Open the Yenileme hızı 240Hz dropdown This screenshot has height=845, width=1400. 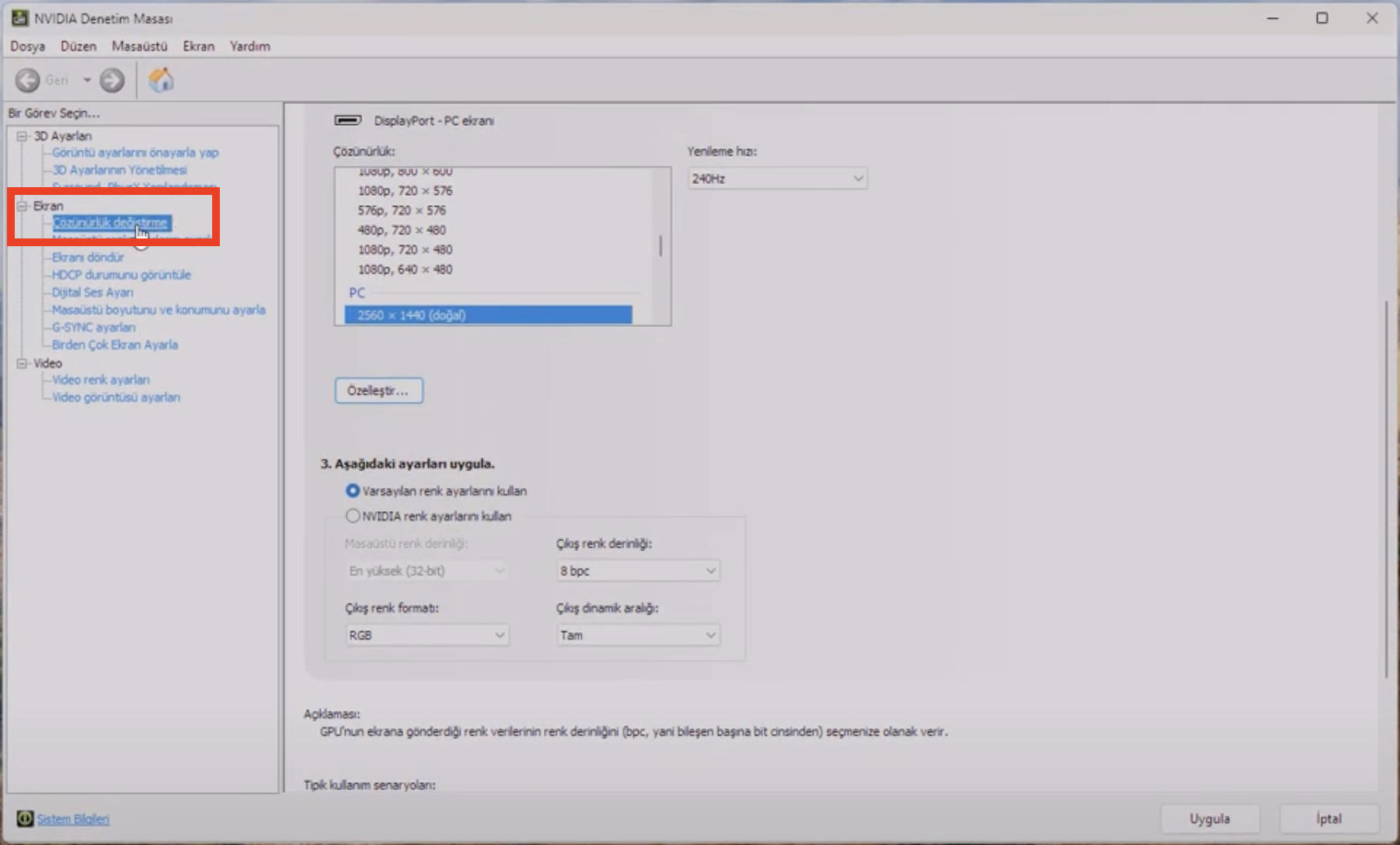coord(777,179)
